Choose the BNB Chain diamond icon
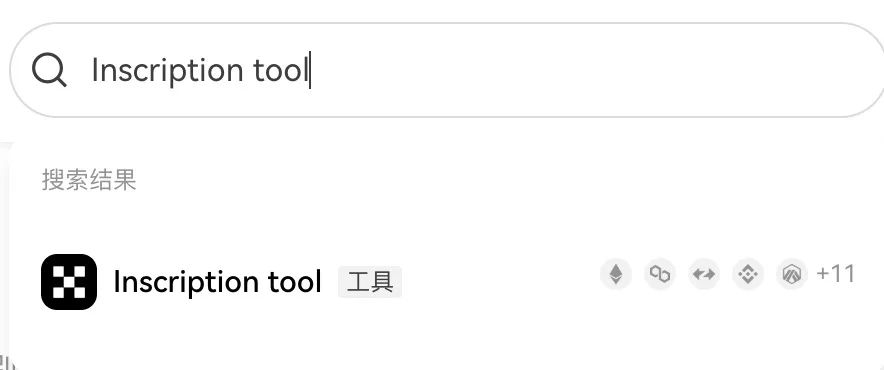The image size is (884, 370). click(x=748, y=275)
